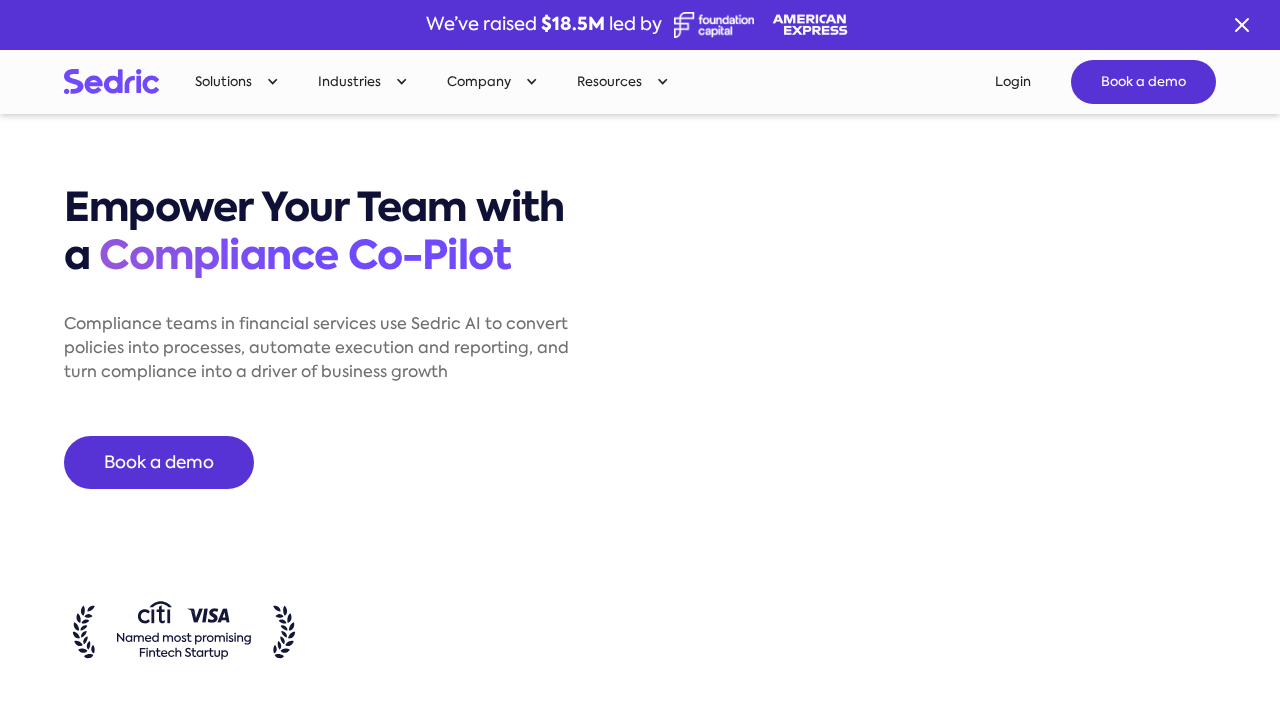Click the Compliance Co-Pilot headline
This screenshot has width=1280, height=720.
pyautogui.click(x=304, y=255)
